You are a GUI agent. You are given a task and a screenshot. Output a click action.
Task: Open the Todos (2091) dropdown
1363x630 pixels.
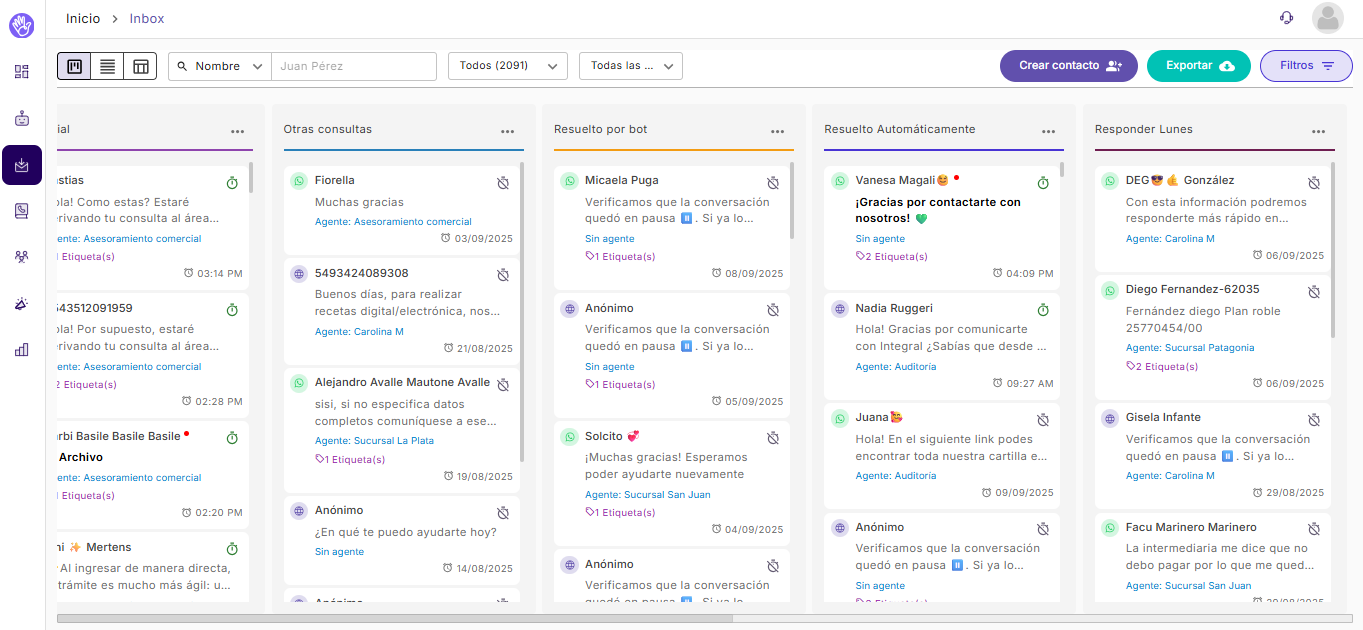tap(507, 66)
